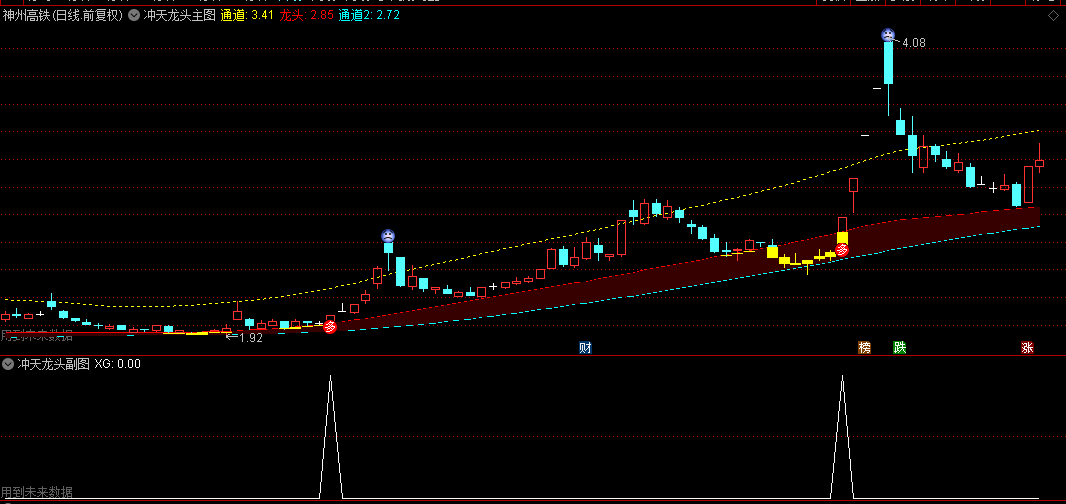Open the red 涨 event marker

coord(1027,348)
